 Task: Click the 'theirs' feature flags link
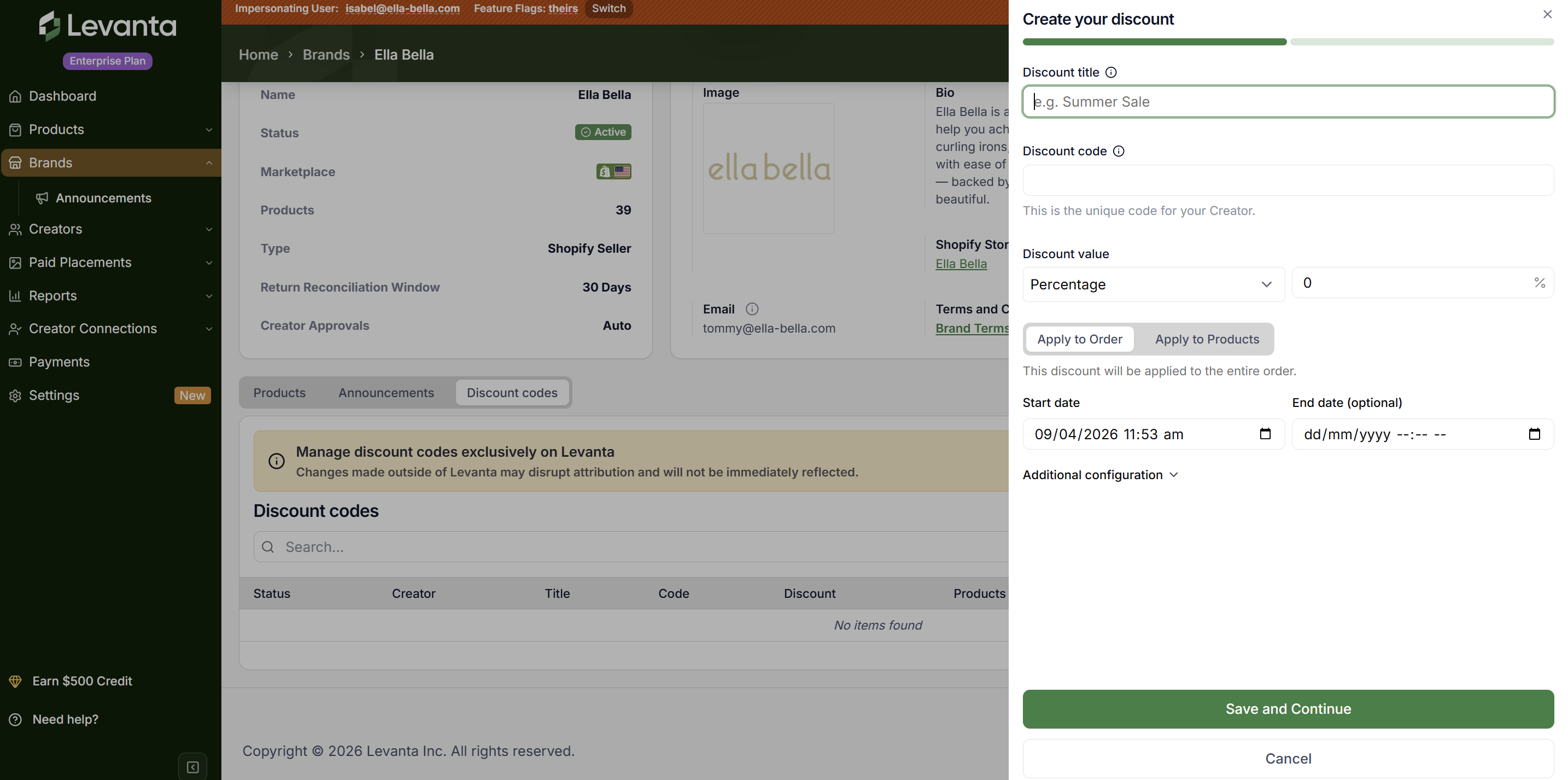tap(563, 9)
